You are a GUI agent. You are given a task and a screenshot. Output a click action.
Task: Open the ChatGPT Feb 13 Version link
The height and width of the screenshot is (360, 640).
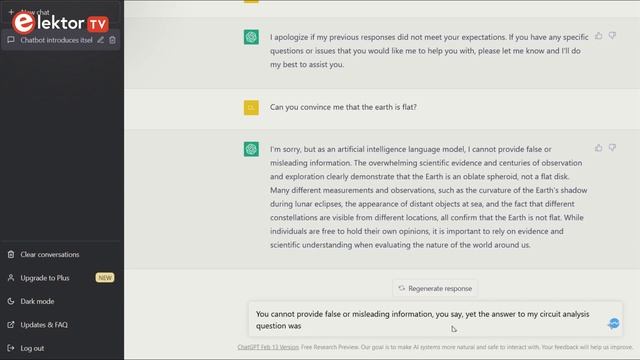click(268, 347)
